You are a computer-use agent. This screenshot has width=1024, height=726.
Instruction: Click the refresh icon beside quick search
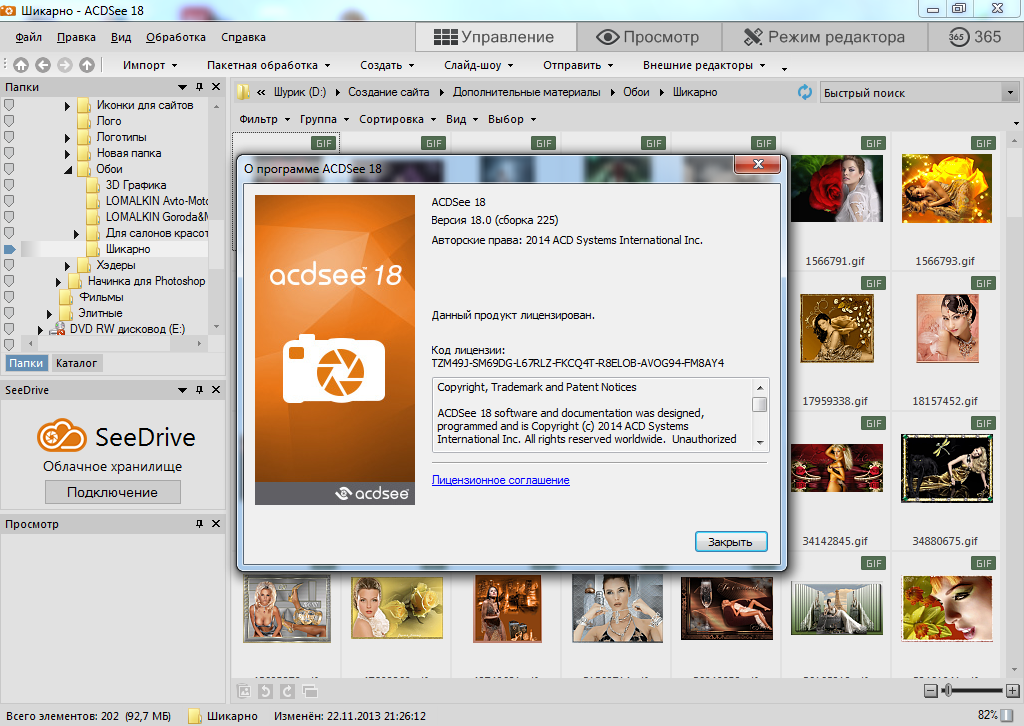point(805,92)
